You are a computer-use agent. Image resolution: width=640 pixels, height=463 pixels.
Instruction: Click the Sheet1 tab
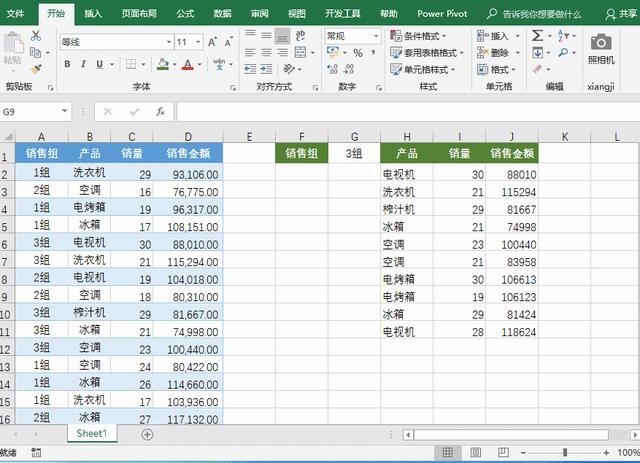92,433
